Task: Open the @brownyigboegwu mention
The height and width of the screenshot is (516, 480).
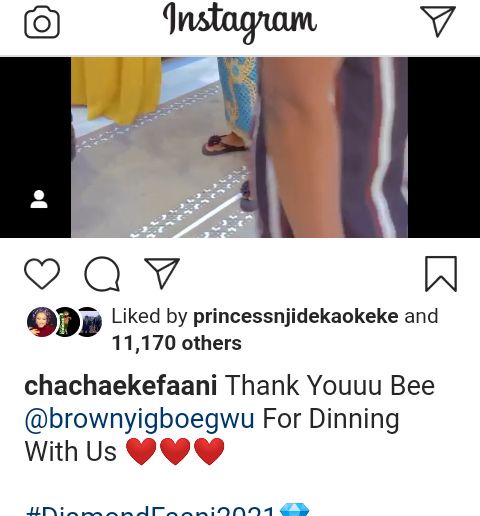Action: (x=140, y=419)
